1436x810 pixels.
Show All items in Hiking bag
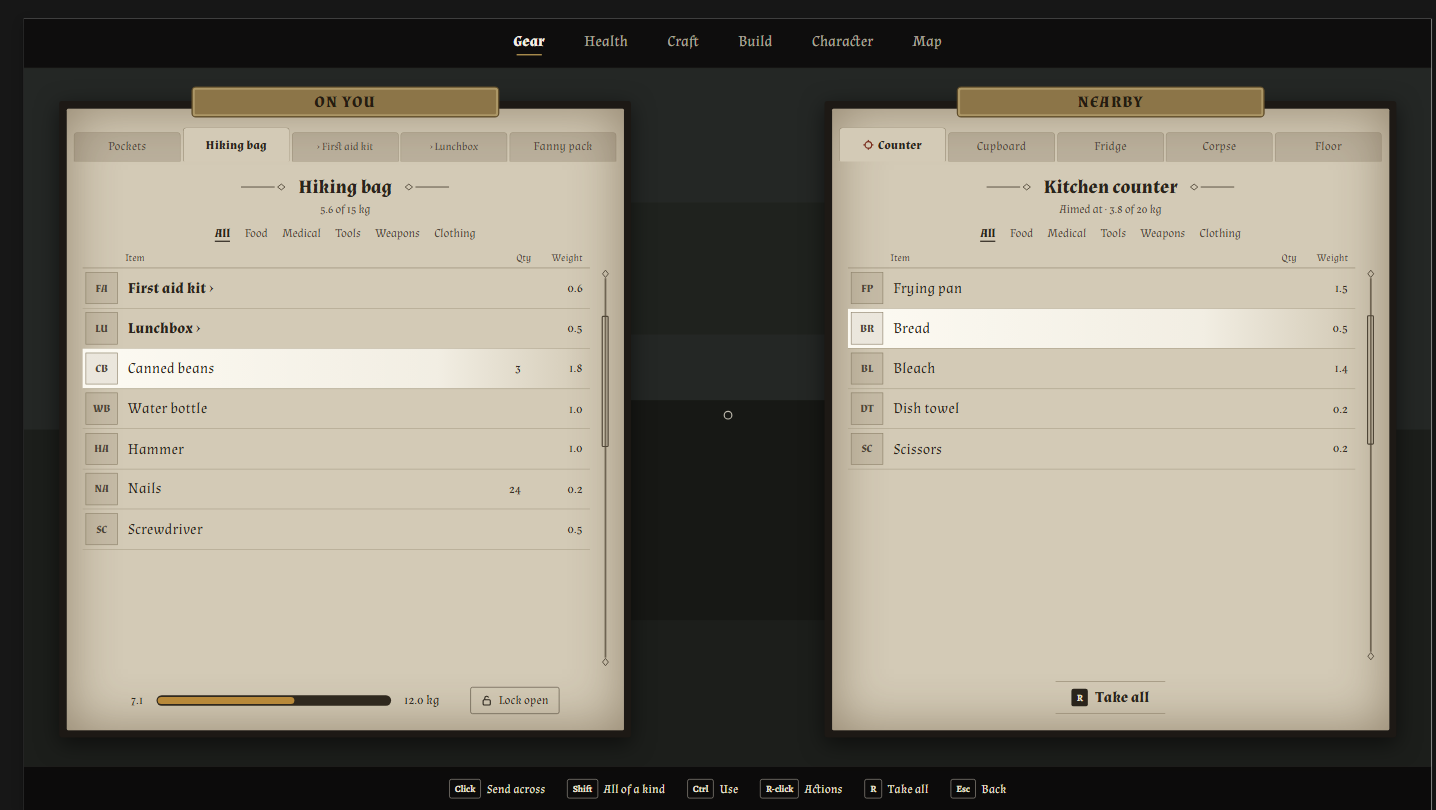[222, 233]
